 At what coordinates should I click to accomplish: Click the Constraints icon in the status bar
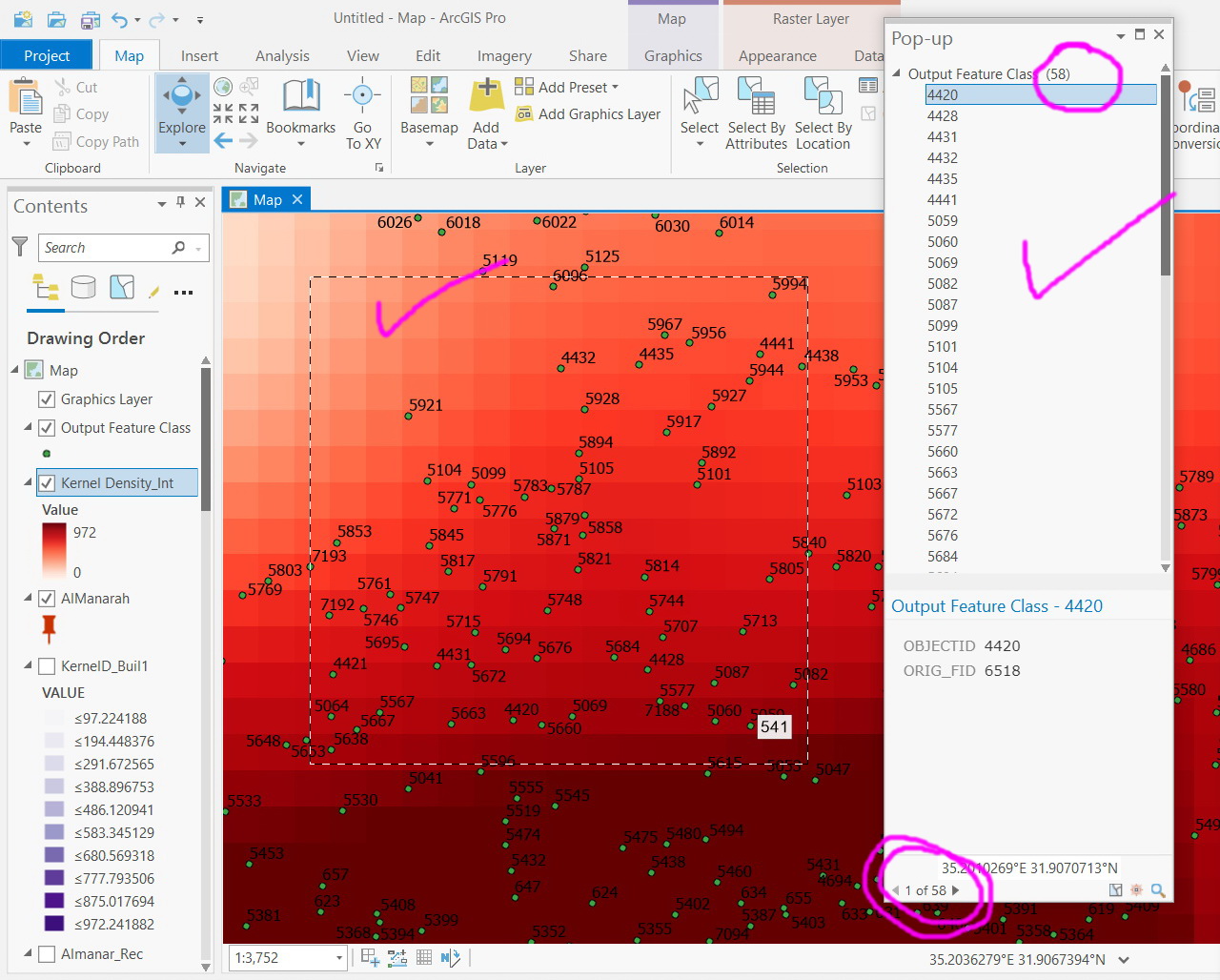(x=397, y=957)
